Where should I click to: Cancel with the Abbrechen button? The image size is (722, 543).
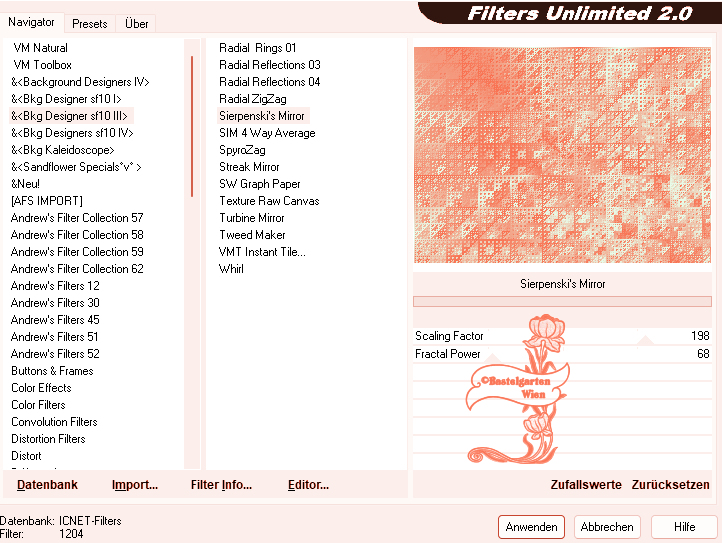607,527
